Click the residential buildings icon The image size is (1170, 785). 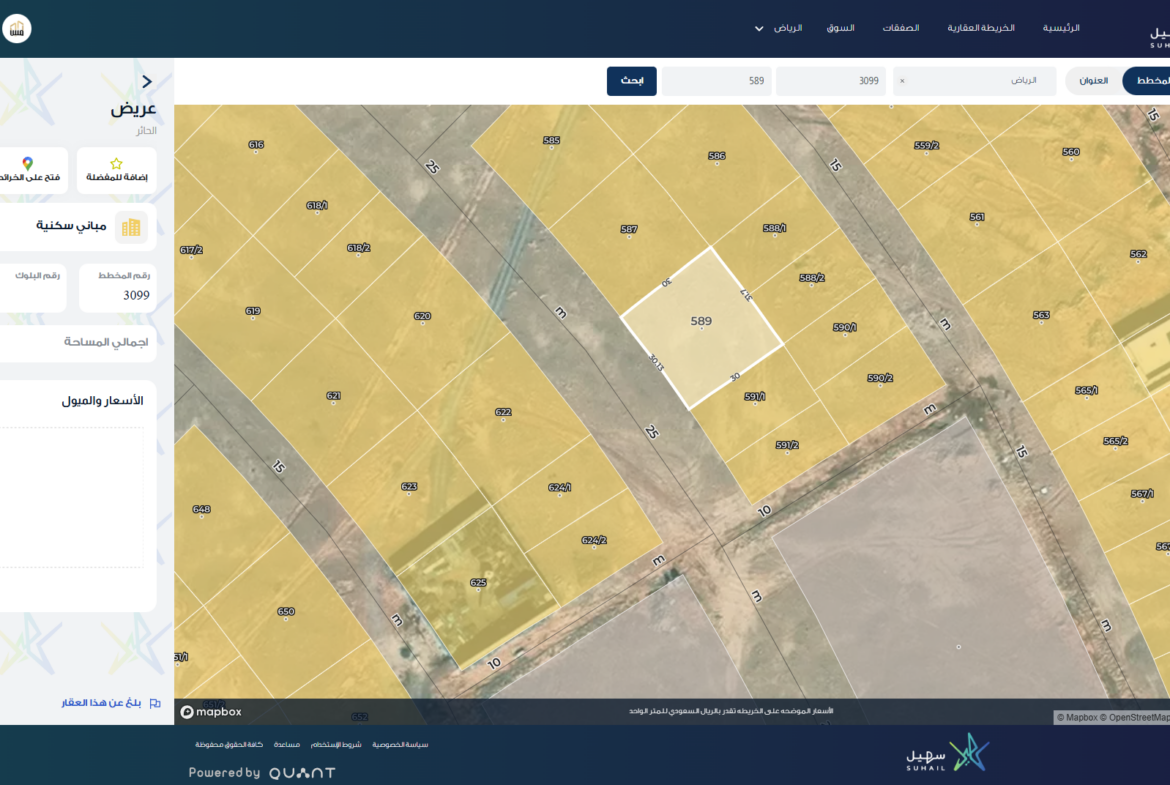click(x=131, y=227)
